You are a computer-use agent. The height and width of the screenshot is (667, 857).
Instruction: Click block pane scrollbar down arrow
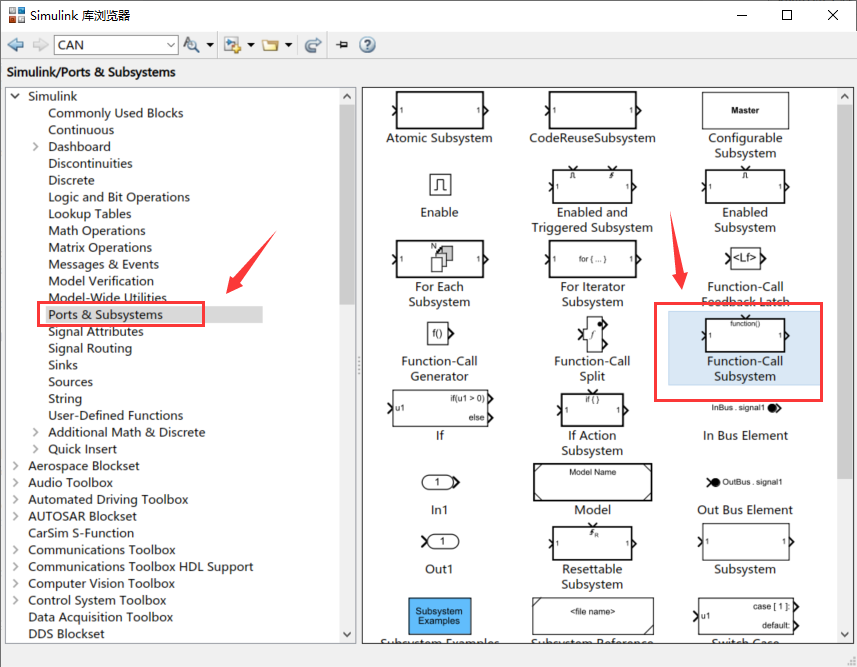[x=844, y=634]
